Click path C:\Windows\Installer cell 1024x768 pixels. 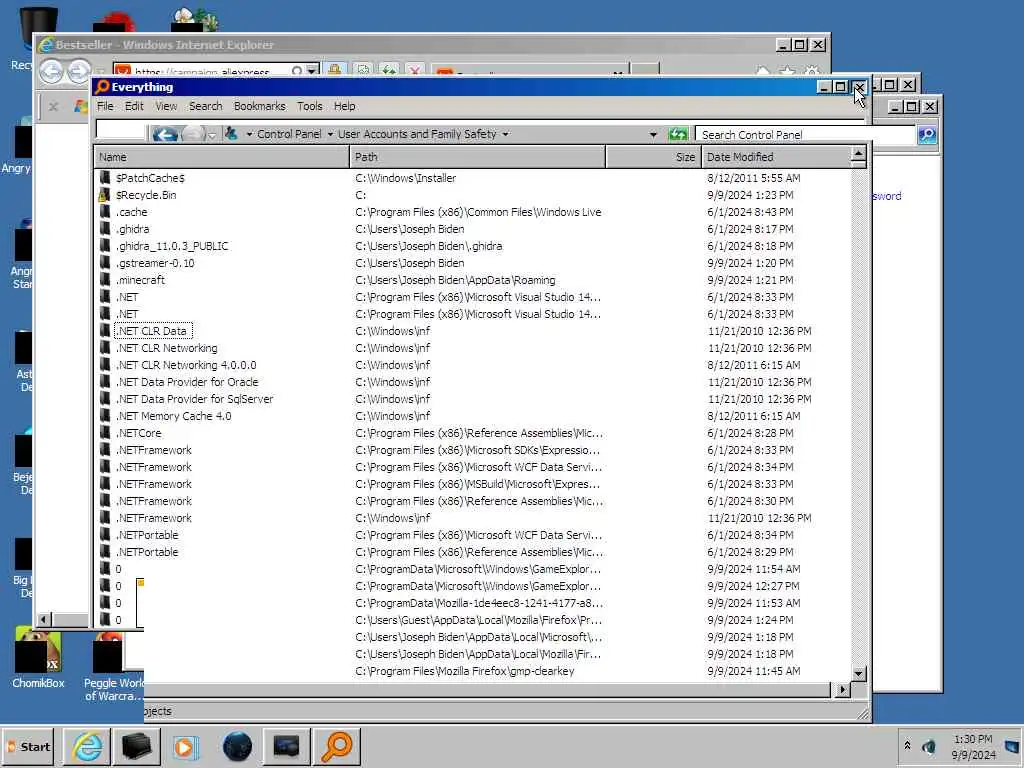406,178
